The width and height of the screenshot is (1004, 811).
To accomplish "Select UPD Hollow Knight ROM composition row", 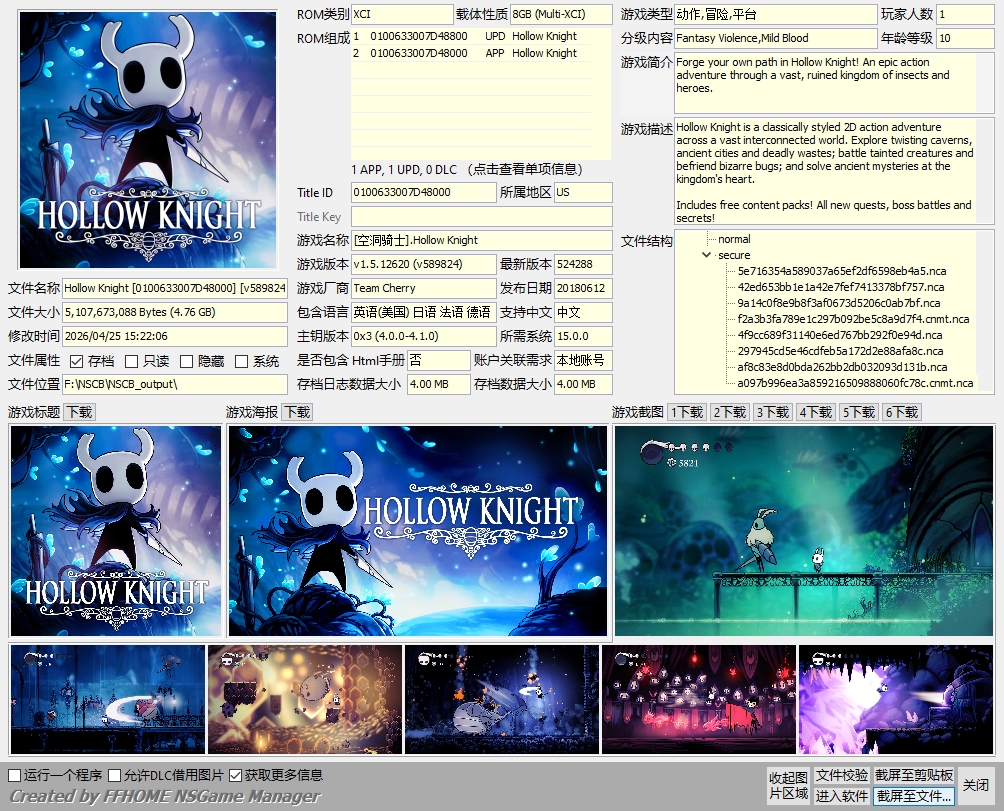I will coord(471,36).
